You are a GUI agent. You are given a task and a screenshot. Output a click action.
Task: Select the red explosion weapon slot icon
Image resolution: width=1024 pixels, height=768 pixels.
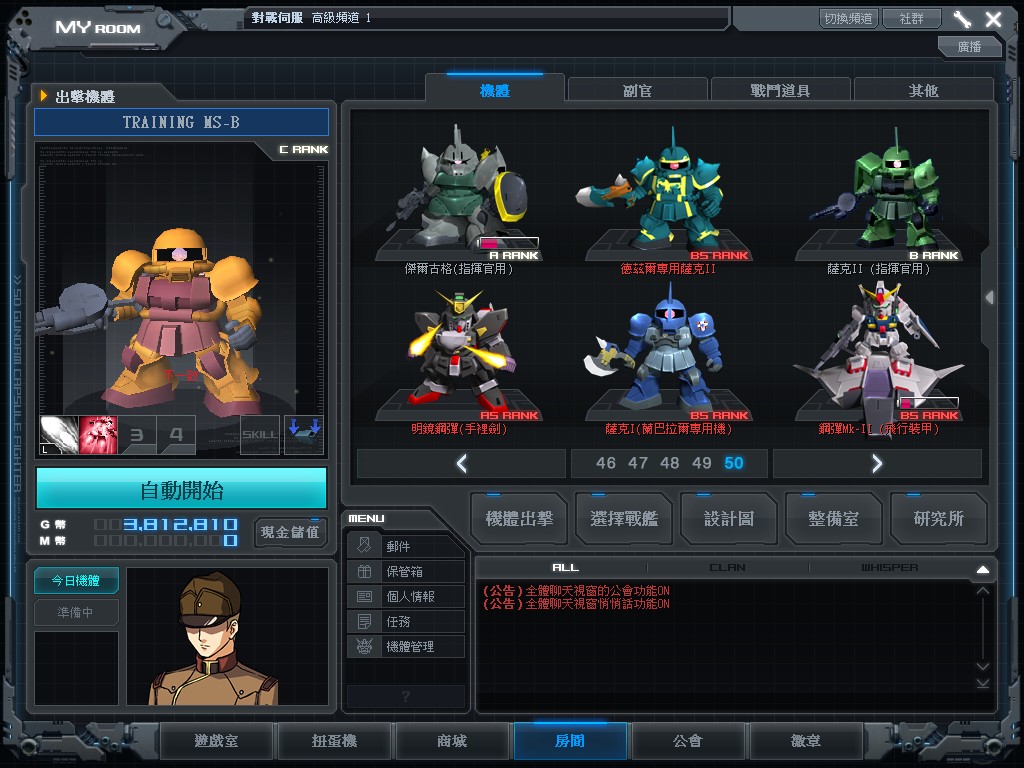98,435
